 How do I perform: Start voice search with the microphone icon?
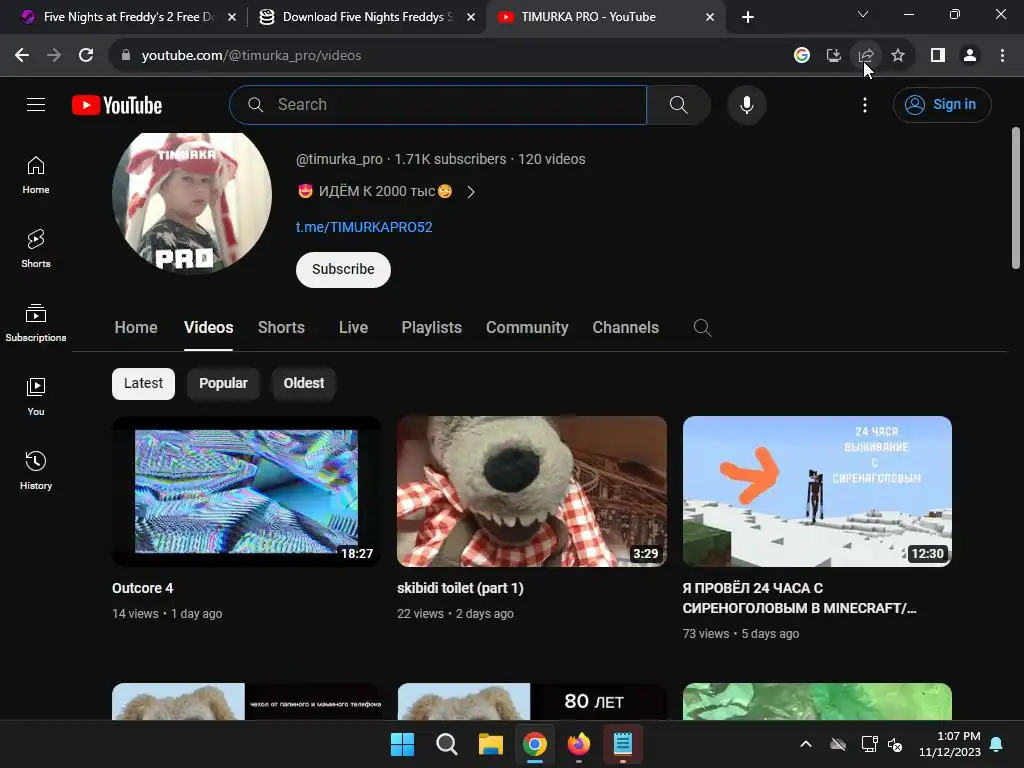(746, 104)
